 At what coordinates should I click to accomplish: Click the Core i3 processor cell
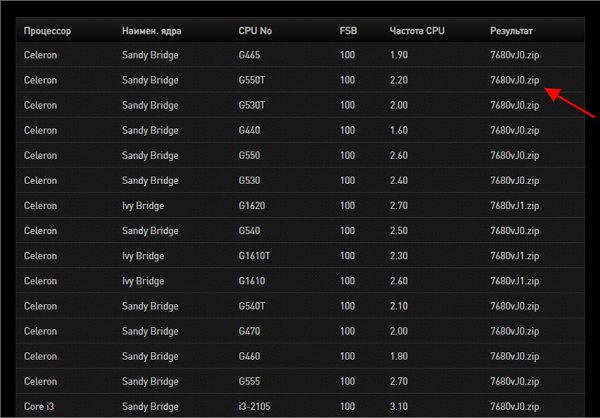39,407
